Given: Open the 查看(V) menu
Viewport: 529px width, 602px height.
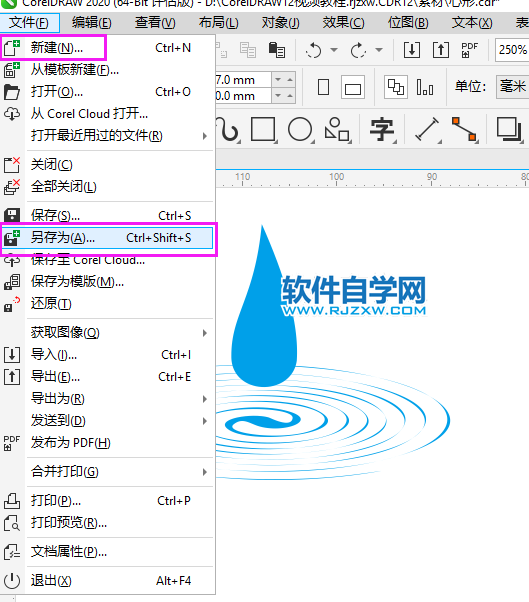Looking at the screenshot, I should point(155,23).
